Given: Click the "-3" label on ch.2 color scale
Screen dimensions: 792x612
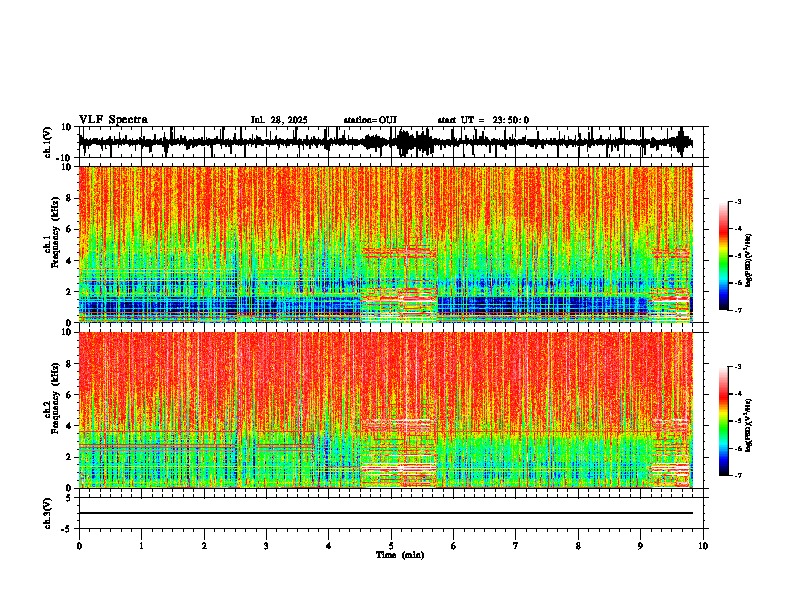Looking at the screenshot, I should (x=738, y=367).
